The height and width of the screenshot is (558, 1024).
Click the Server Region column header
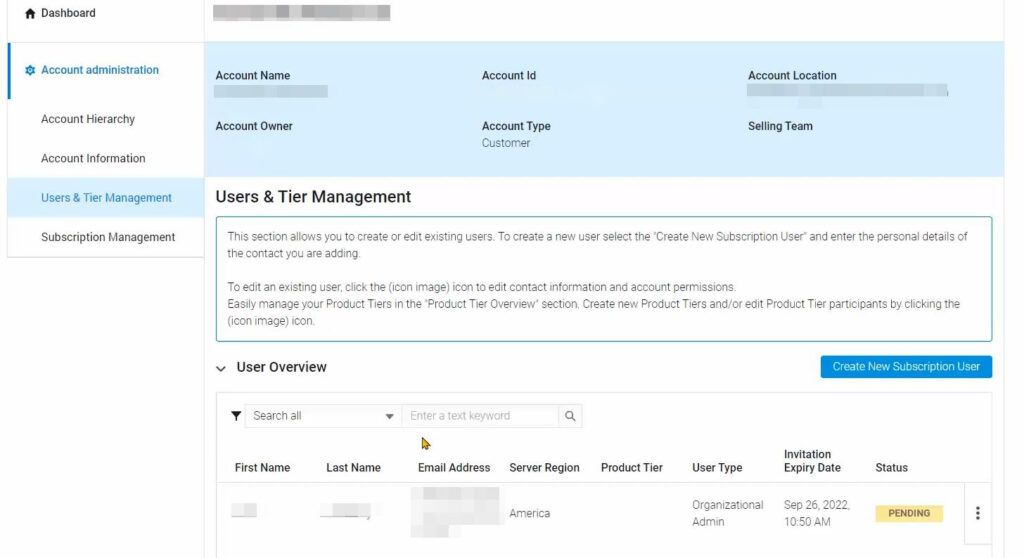click(544, 468)
